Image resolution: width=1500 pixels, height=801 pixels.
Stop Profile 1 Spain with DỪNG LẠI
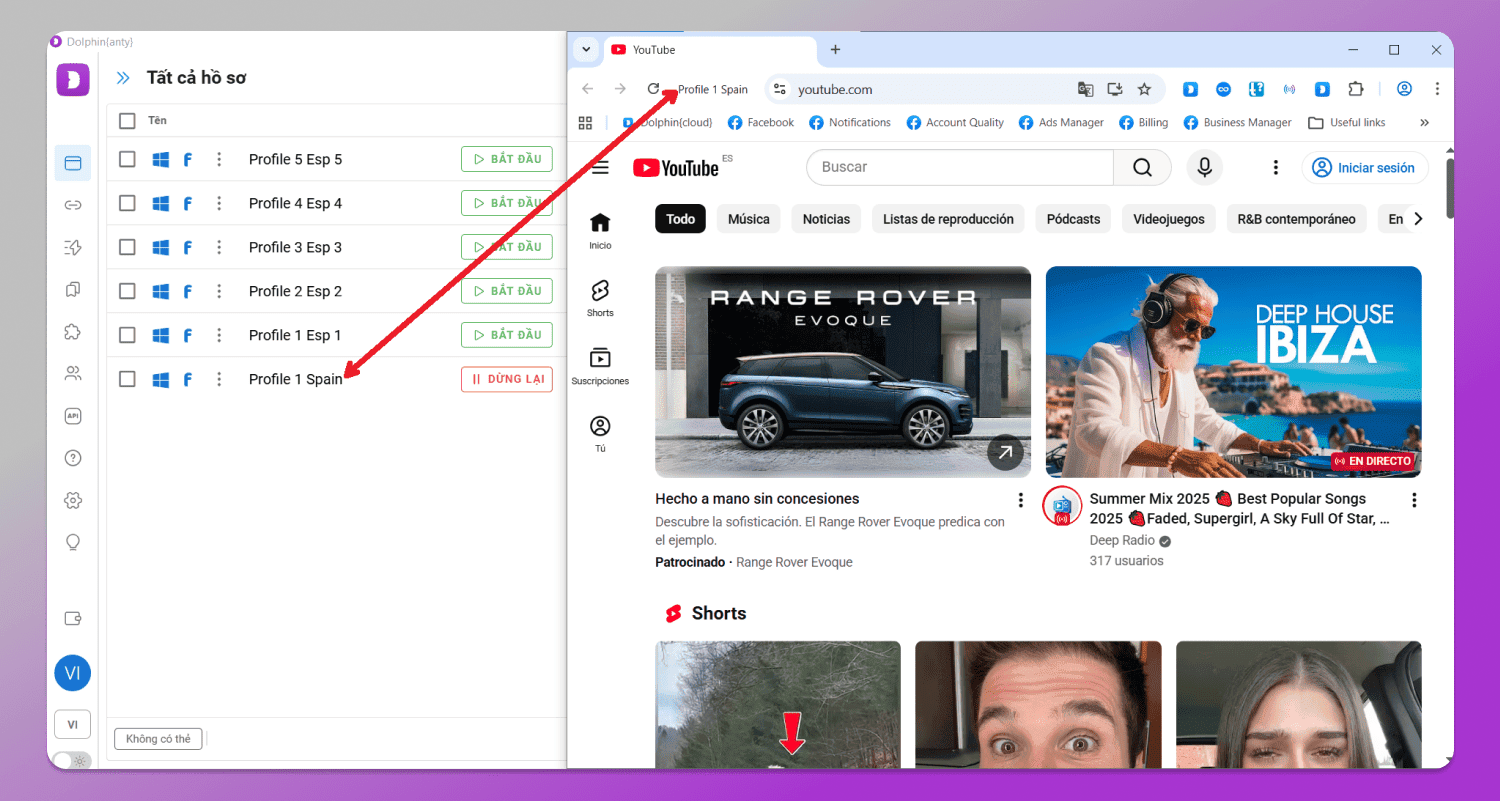(x=507, y=379)
